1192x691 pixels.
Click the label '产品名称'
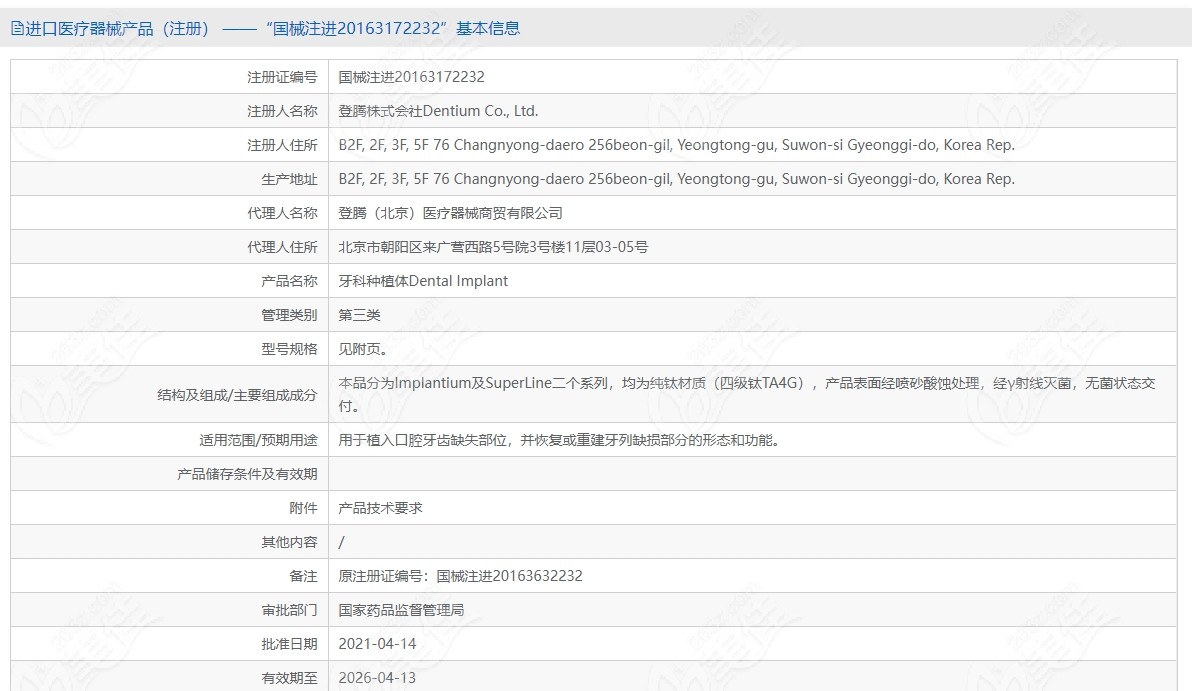289,281
